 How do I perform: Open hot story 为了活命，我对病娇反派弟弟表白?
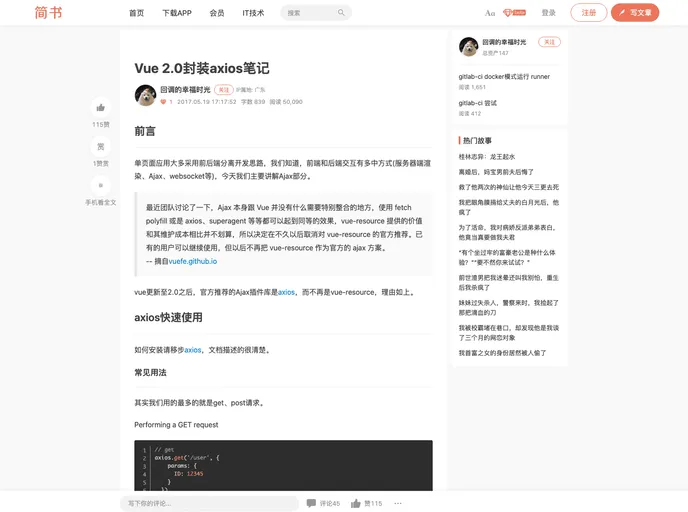click(x=508, y=232)
